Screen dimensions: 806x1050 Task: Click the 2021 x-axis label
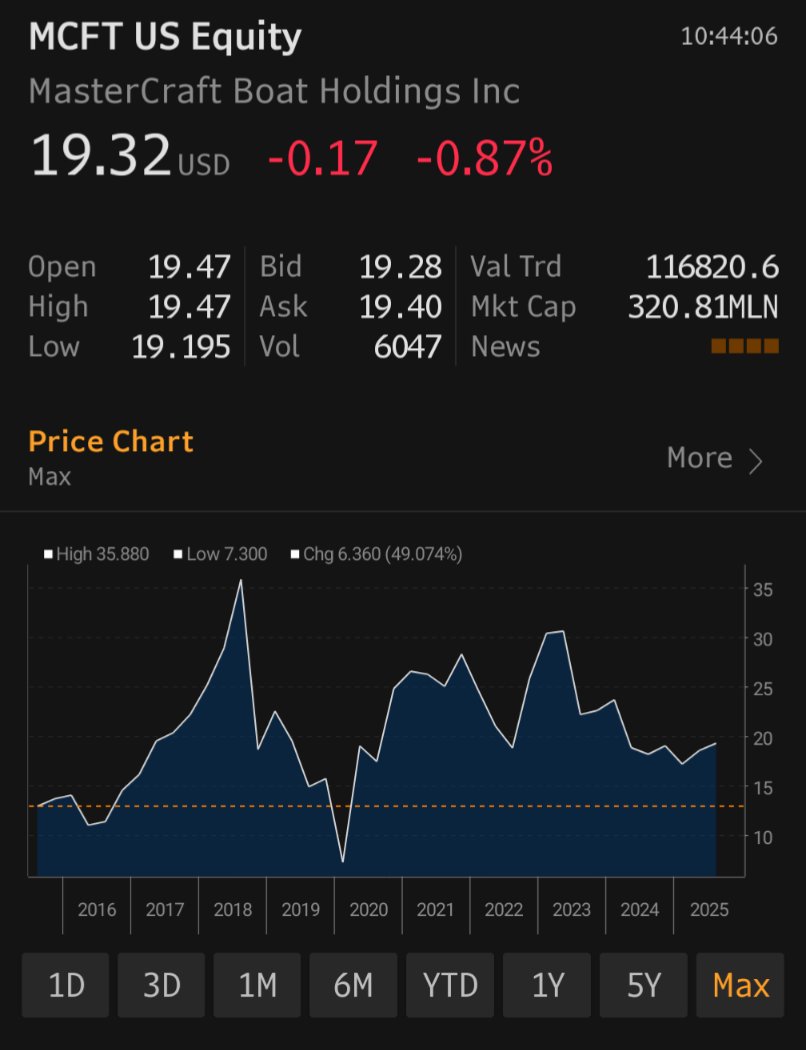coord(435,909)
